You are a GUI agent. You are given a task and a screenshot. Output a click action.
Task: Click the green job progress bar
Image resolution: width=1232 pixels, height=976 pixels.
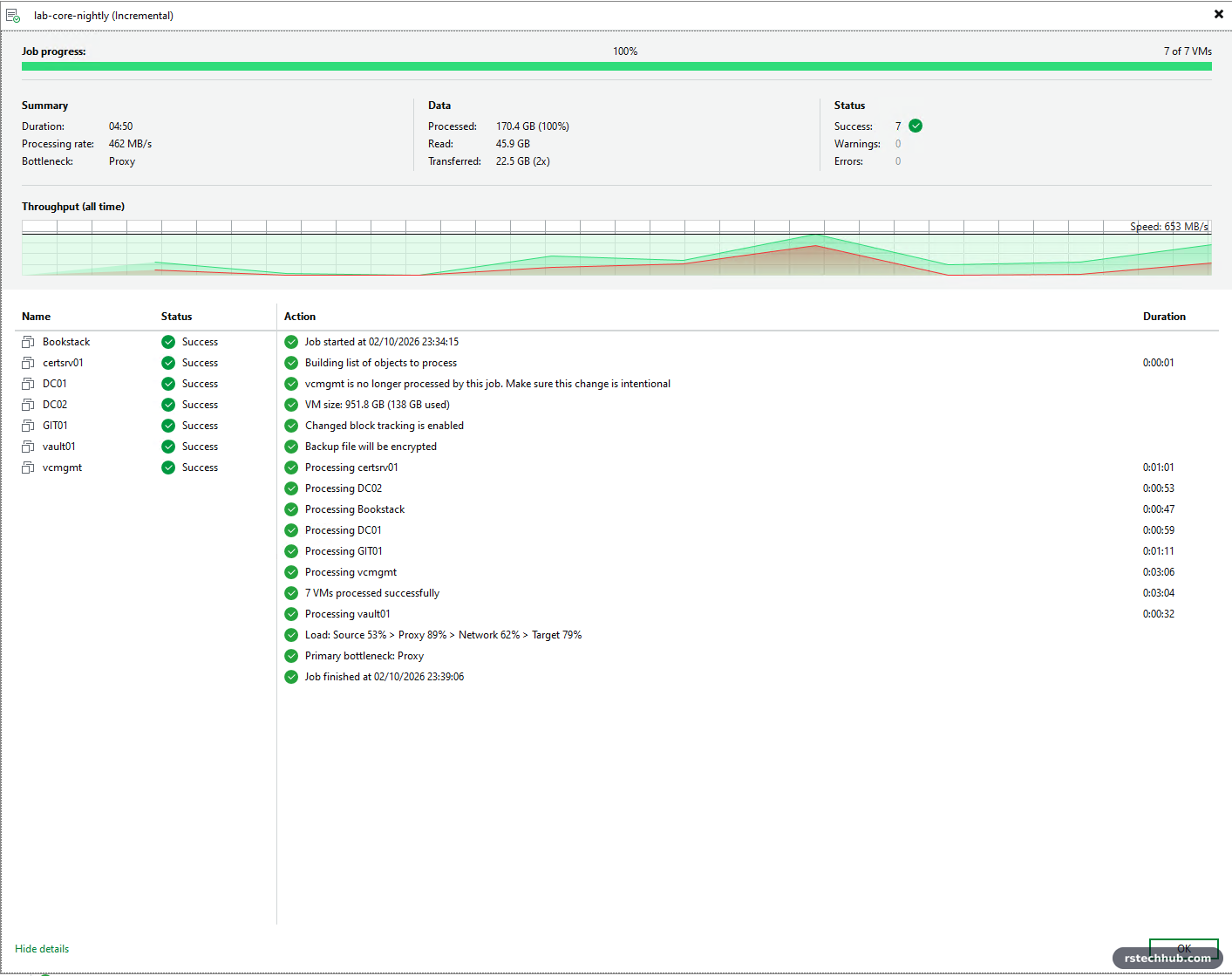tap(616, 66)
